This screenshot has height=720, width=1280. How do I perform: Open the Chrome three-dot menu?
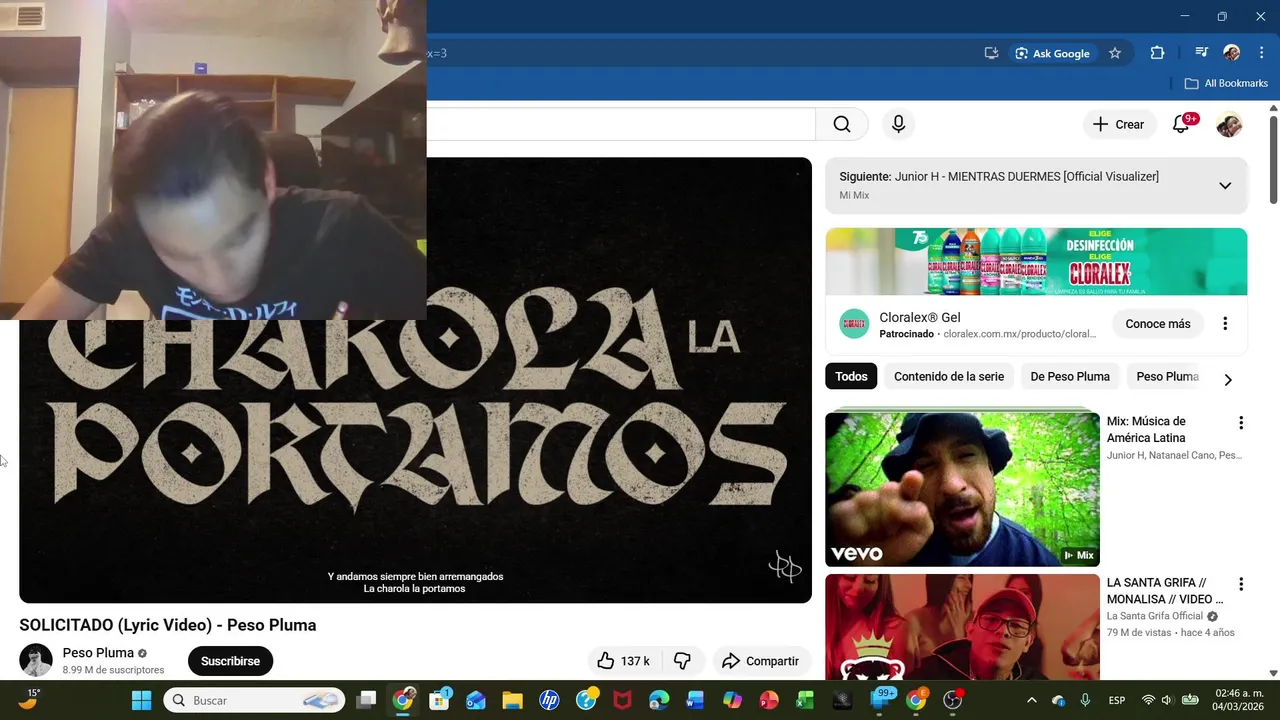click(1261, 53)
